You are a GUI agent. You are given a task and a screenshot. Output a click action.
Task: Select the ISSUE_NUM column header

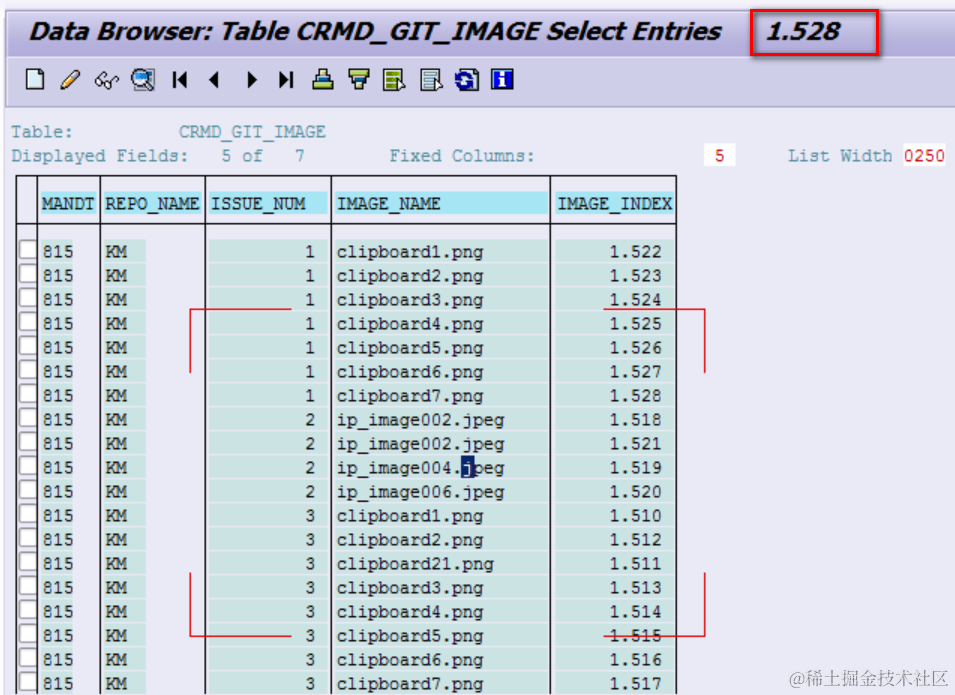click(x=268, y=203)
